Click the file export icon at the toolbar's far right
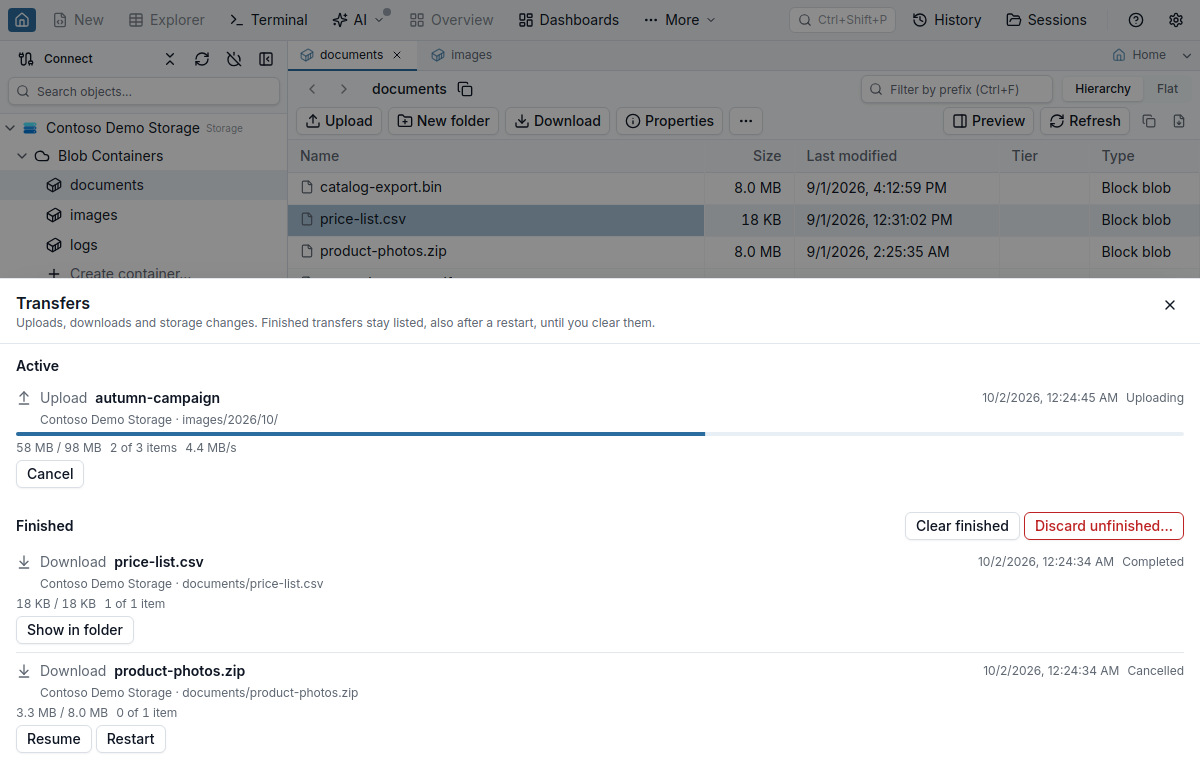Screen dimensions: 1200x773 [1179, 121]
